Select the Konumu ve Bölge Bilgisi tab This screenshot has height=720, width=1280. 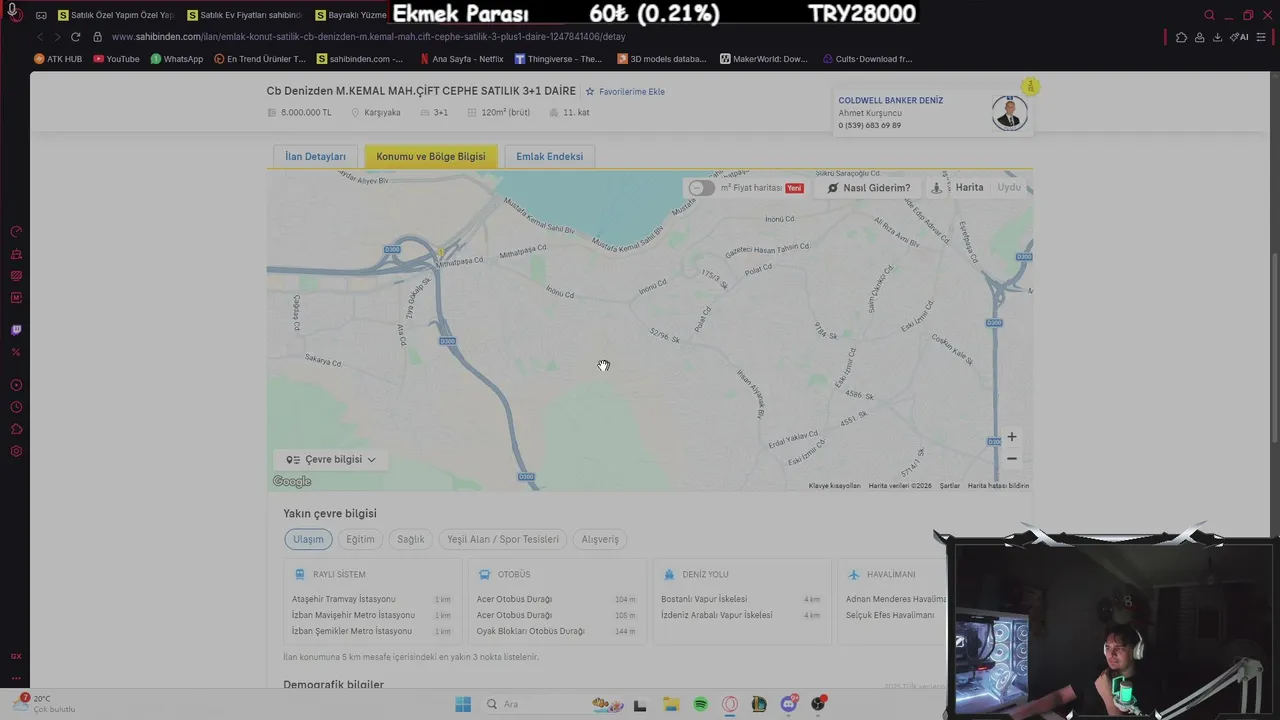click(x=431, y=156)
